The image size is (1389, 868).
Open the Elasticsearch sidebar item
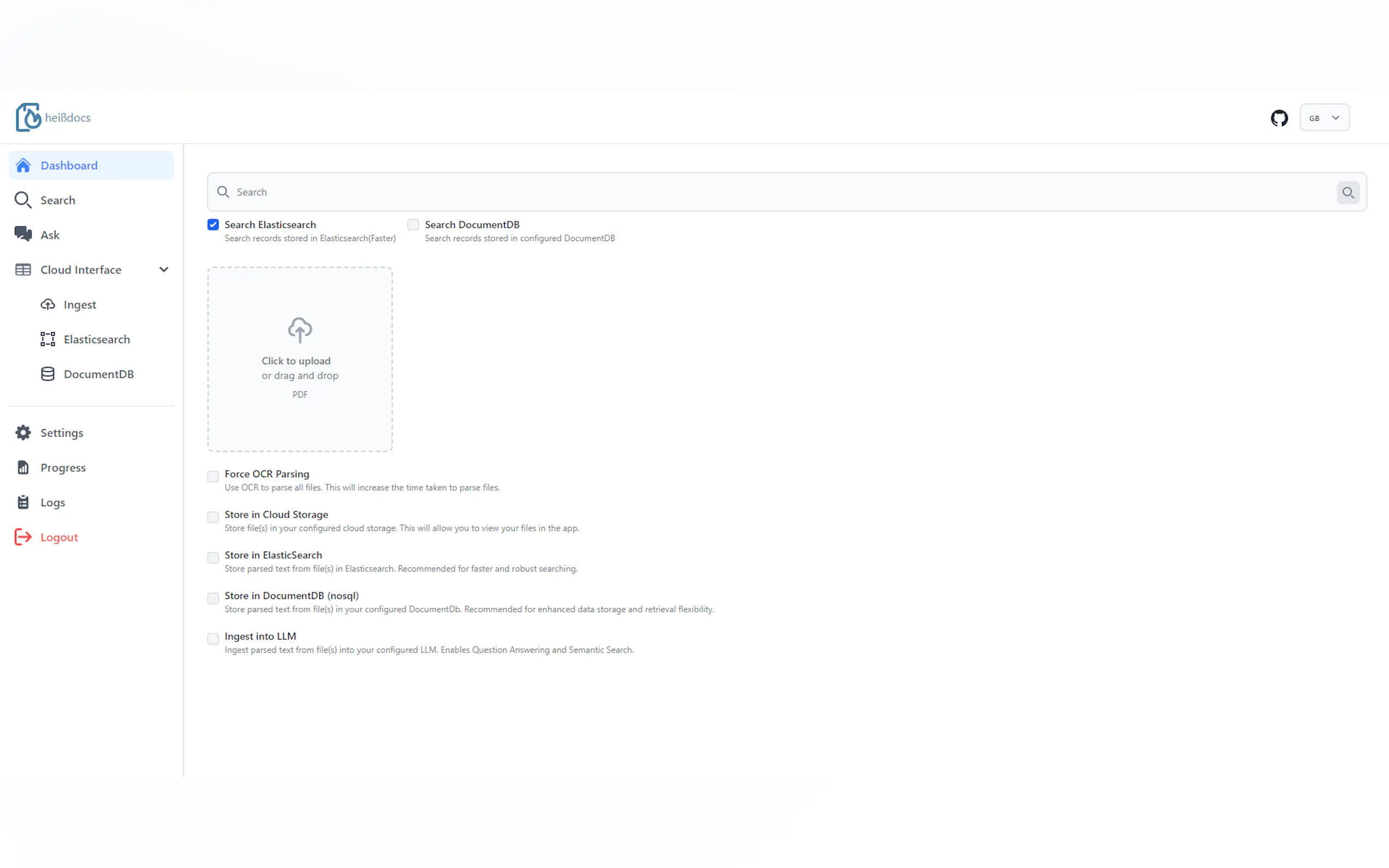[96, 339]
